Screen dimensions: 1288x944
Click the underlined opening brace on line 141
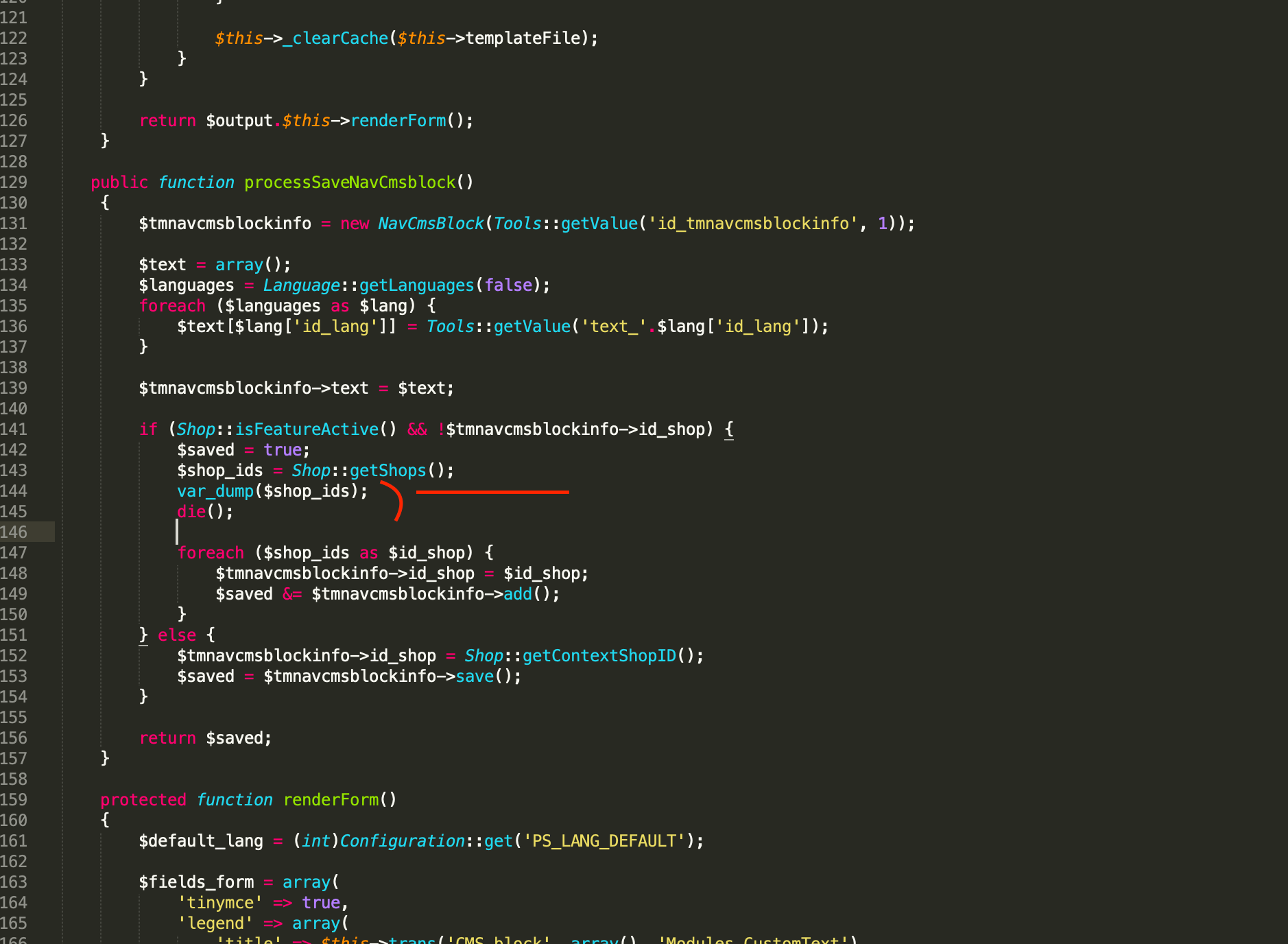729,429
